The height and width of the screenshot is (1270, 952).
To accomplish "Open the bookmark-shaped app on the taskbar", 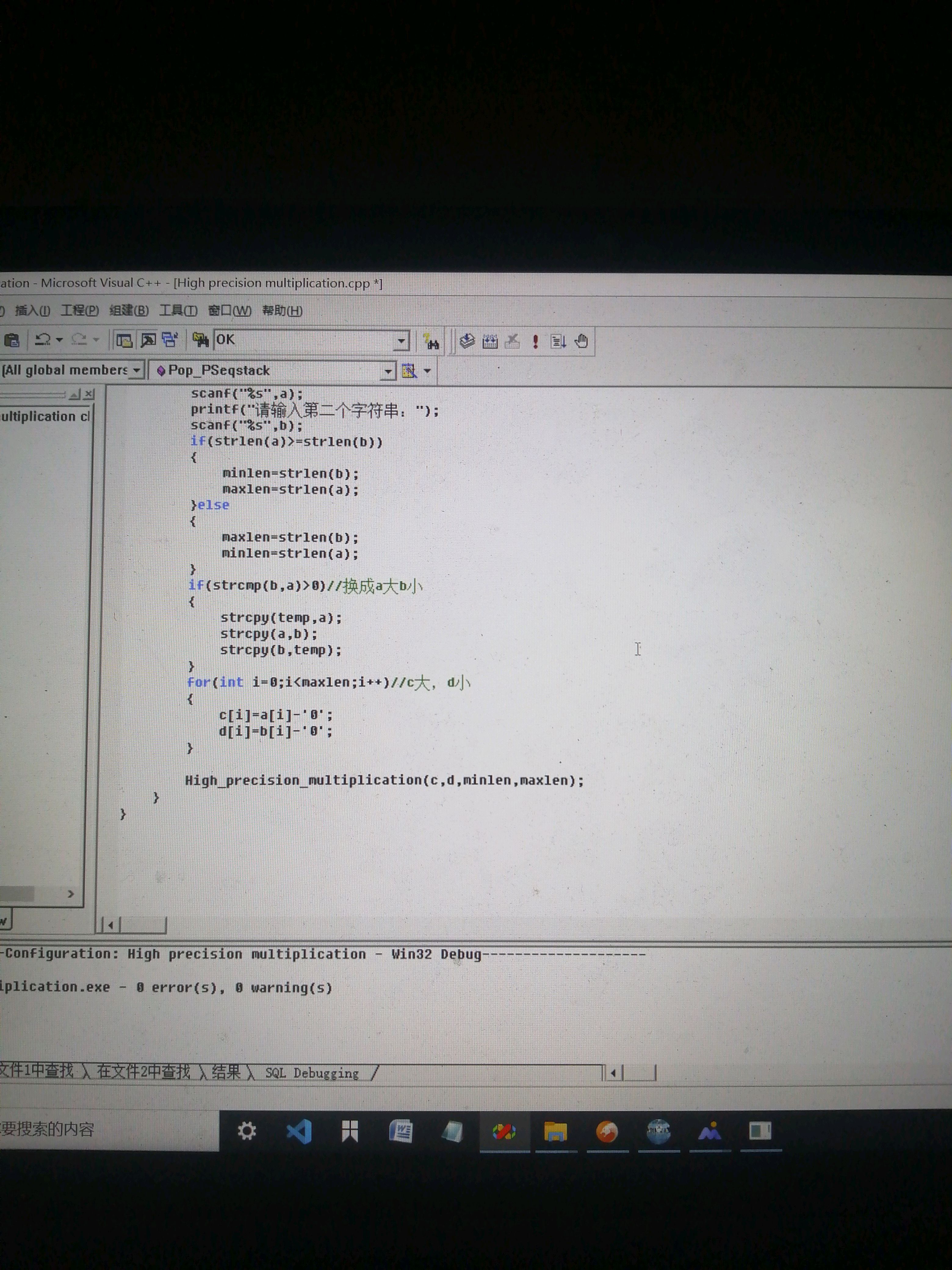I will (349, 1132).
